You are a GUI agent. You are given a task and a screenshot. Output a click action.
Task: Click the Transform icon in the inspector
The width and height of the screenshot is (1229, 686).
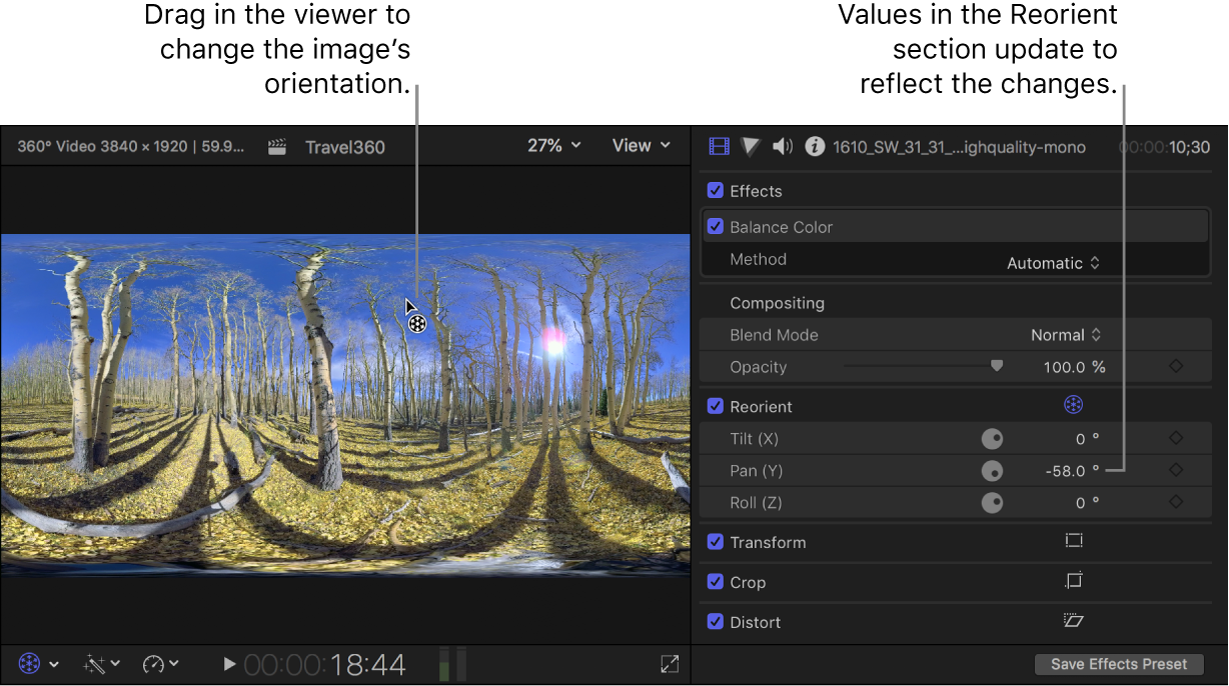(1073, 541)
